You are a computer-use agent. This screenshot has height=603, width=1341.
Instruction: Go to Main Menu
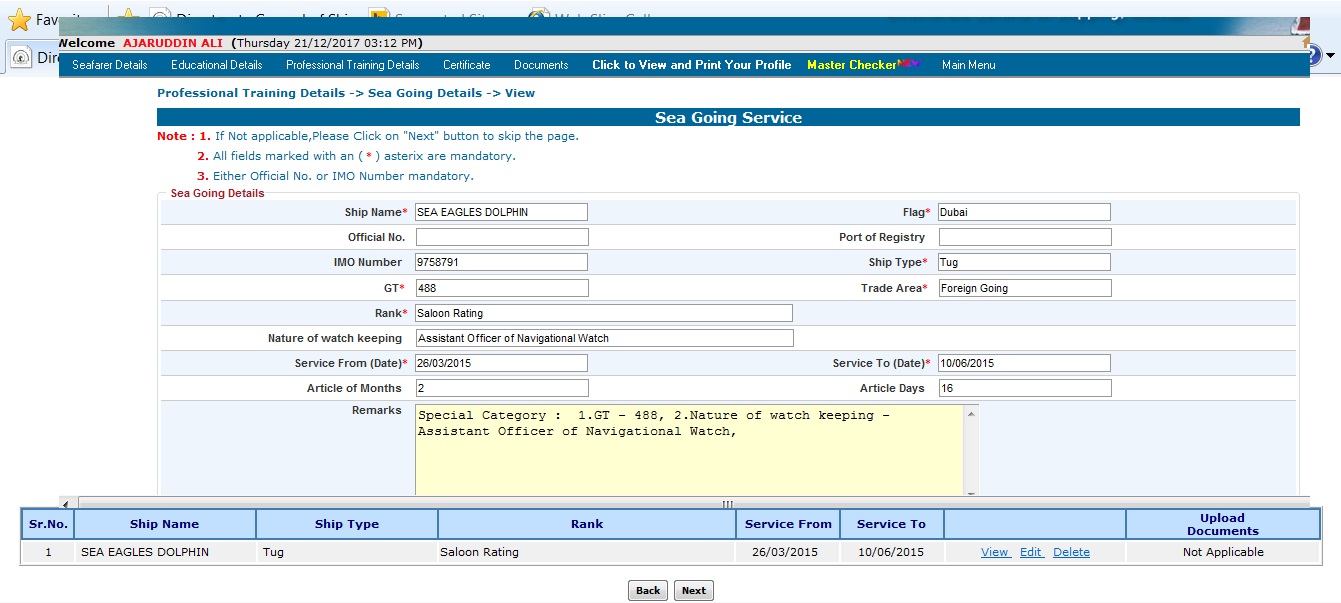point(968,65)
